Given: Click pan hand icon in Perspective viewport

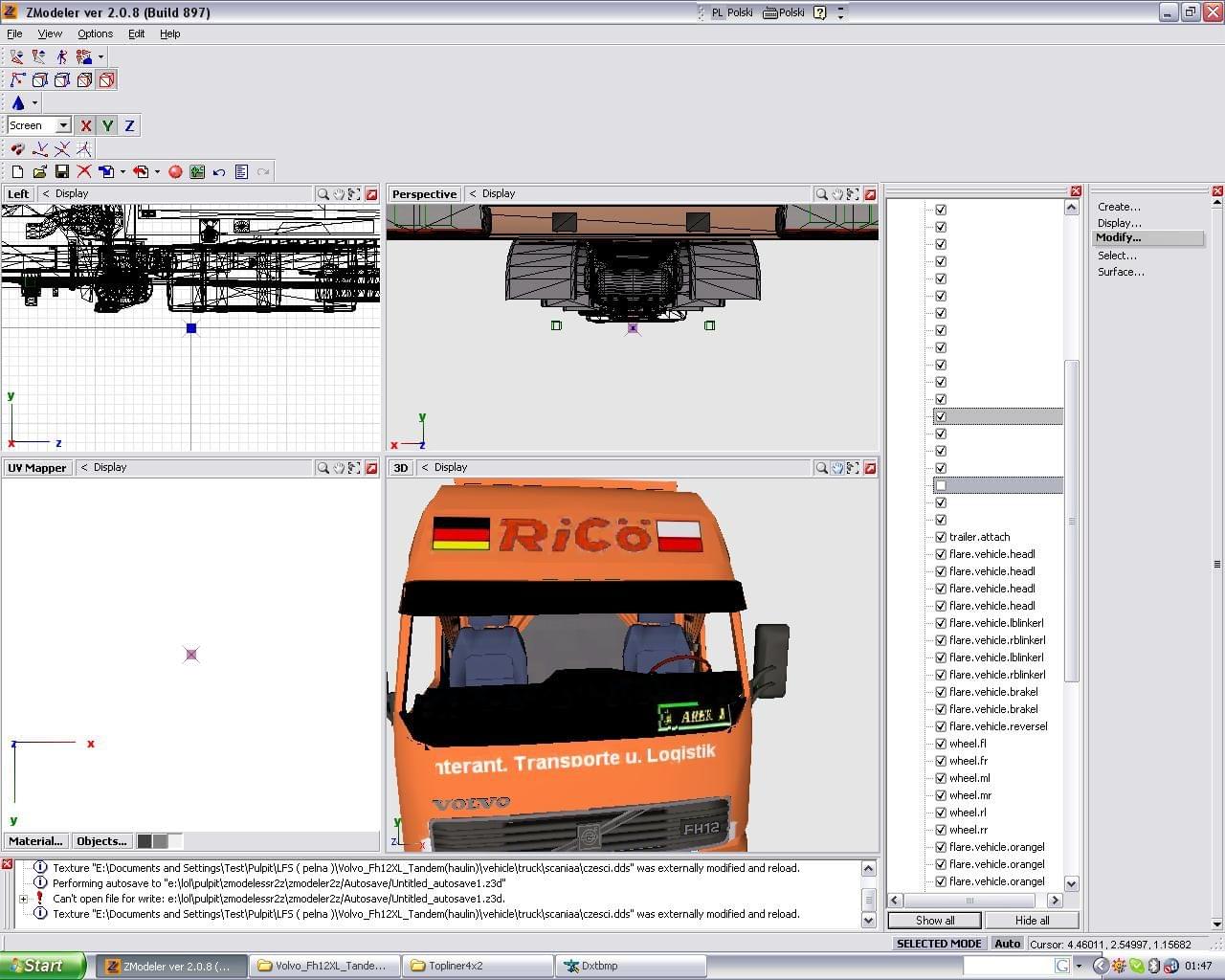Looking at the screenshot, I should coord(837,194).
